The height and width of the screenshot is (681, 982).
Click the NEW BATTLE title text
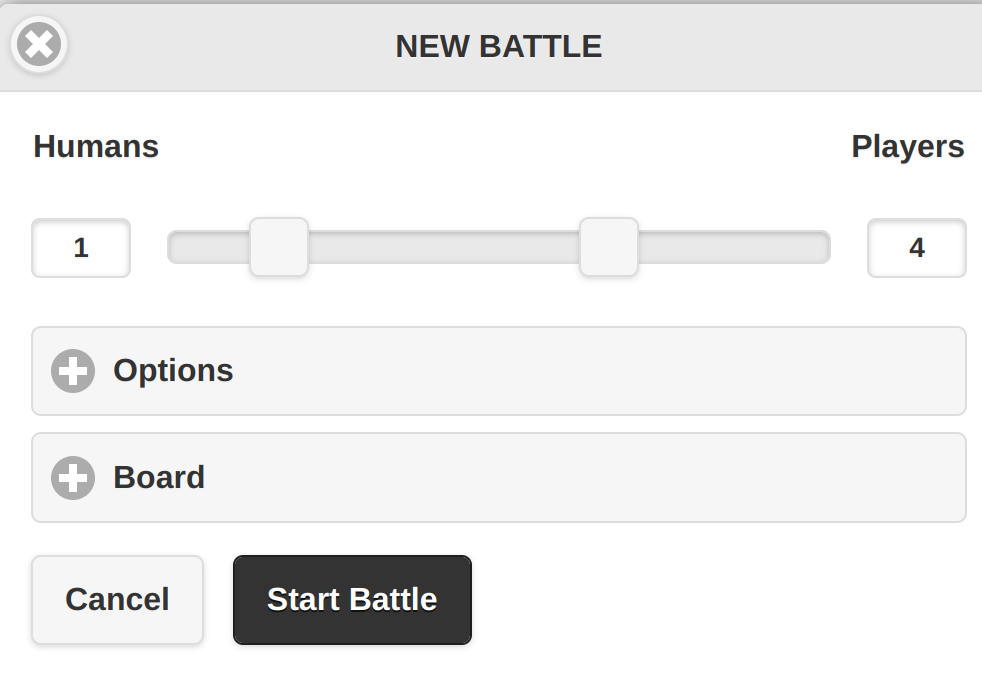pyautogui.click(x=498, y=46)
